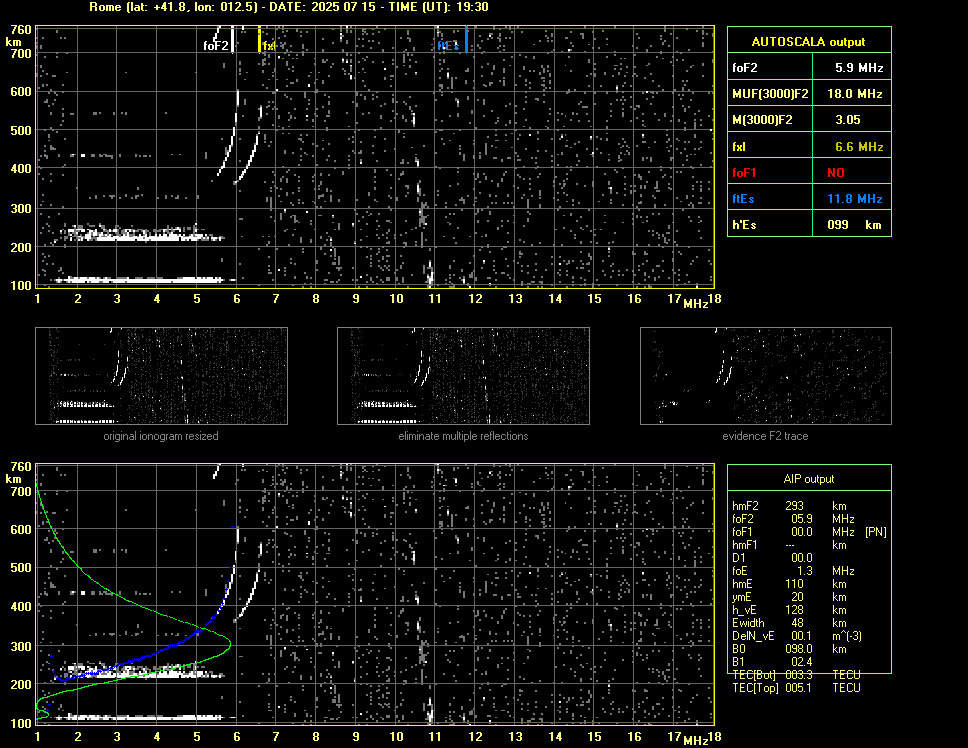This screenshot has width=968, height=748.
Task: Click the white foF2 marker label on upper ionogram
Action: [216, 46]
